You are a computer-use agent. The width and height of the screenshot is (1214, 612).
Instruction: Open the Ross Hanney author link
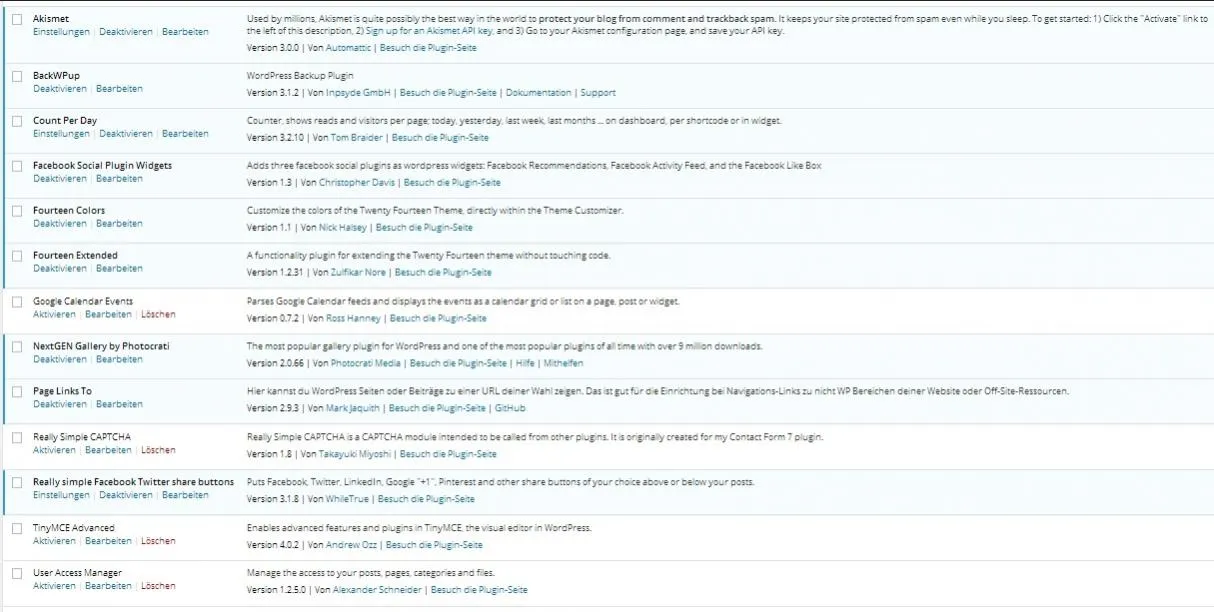(x=353, y=319)
